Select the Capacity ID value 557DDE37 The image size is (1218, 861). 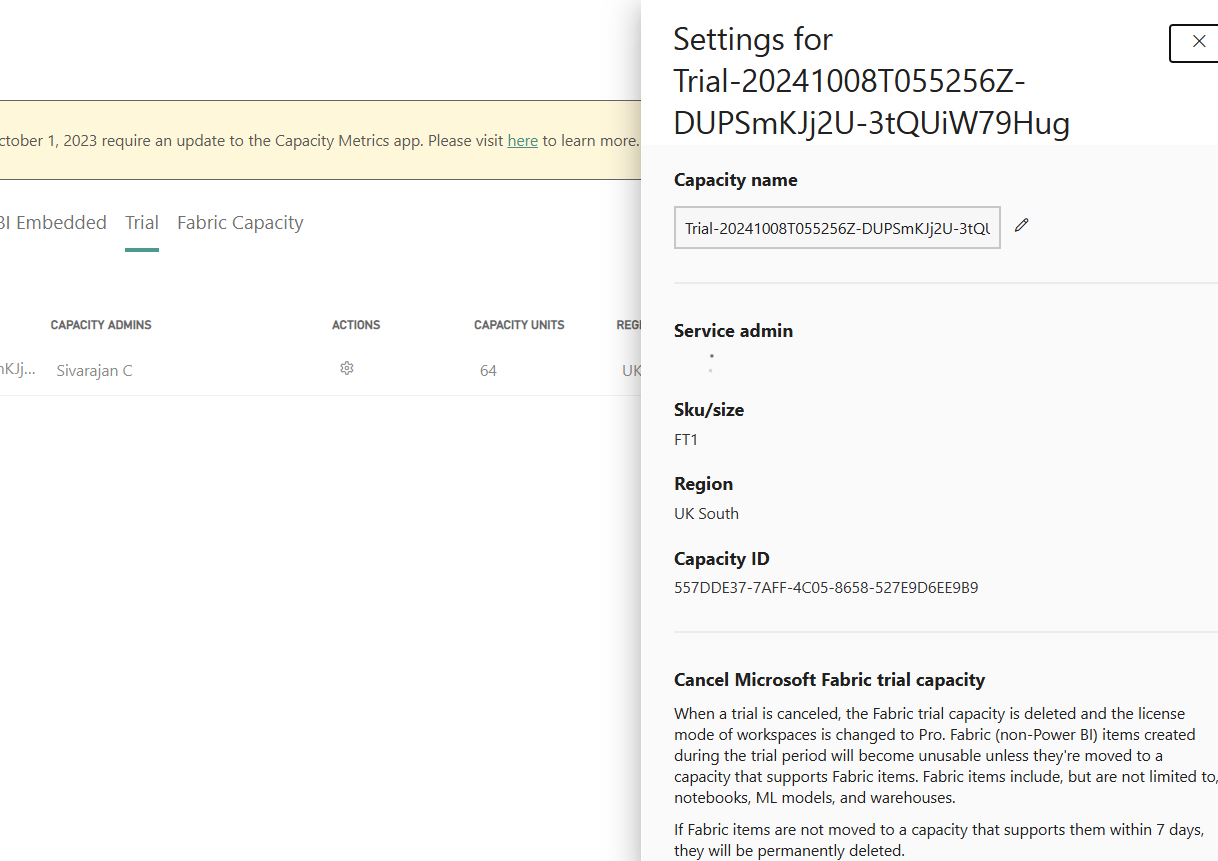point(826,587)
